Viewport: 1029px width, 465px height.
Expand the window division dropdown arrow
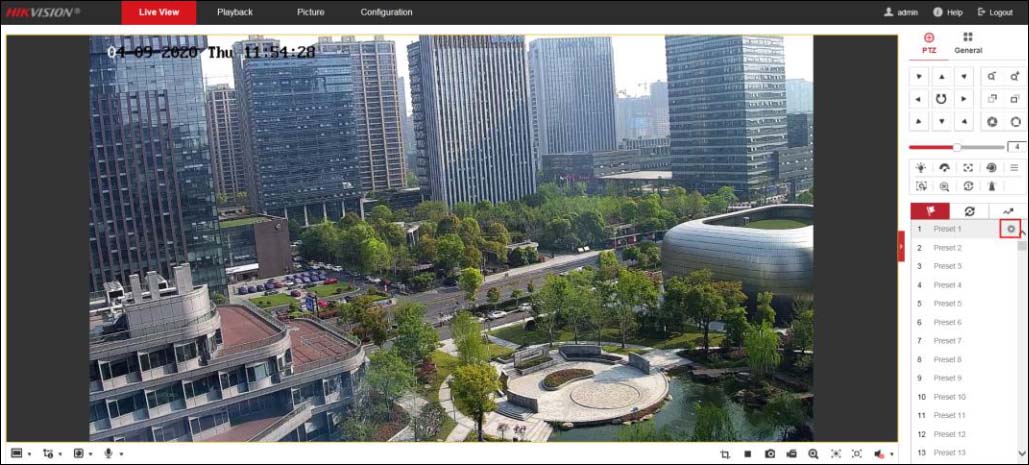click(x=30, y=454)
